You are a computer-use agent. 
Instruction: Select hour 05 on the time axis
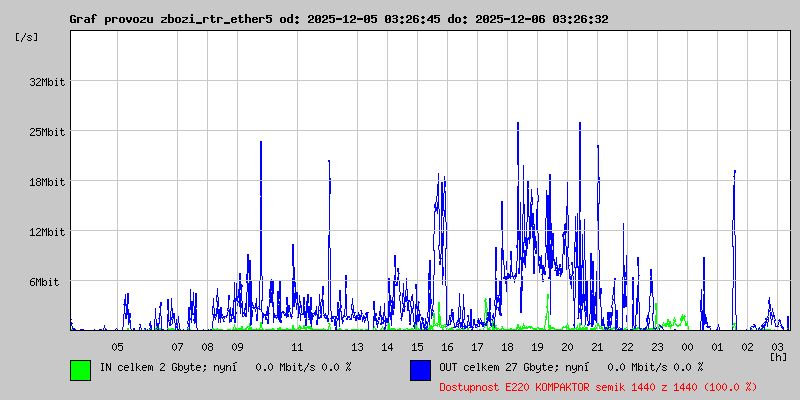point(117,347)
